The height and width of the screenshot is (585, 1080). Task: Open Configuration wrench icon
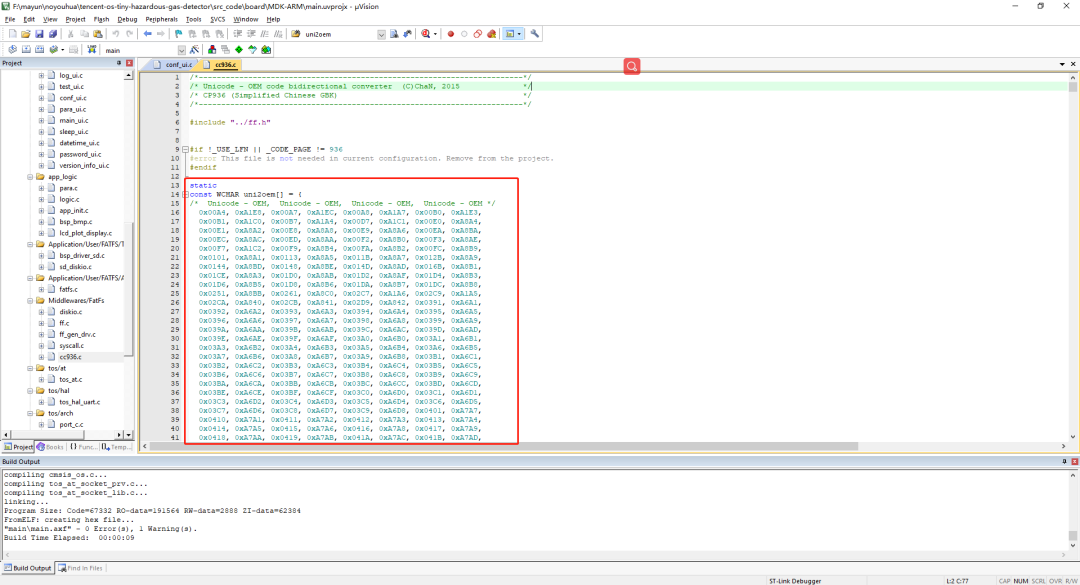point(534,34)
